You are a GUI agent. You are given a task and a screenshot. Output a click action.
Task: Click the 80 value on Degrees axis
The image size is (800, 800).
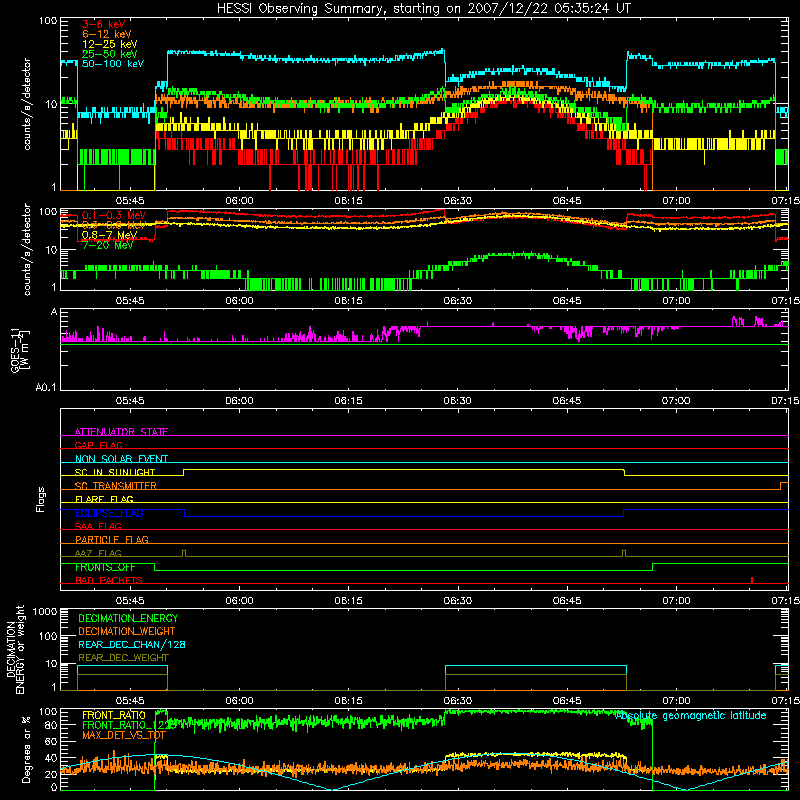(51, 725)
